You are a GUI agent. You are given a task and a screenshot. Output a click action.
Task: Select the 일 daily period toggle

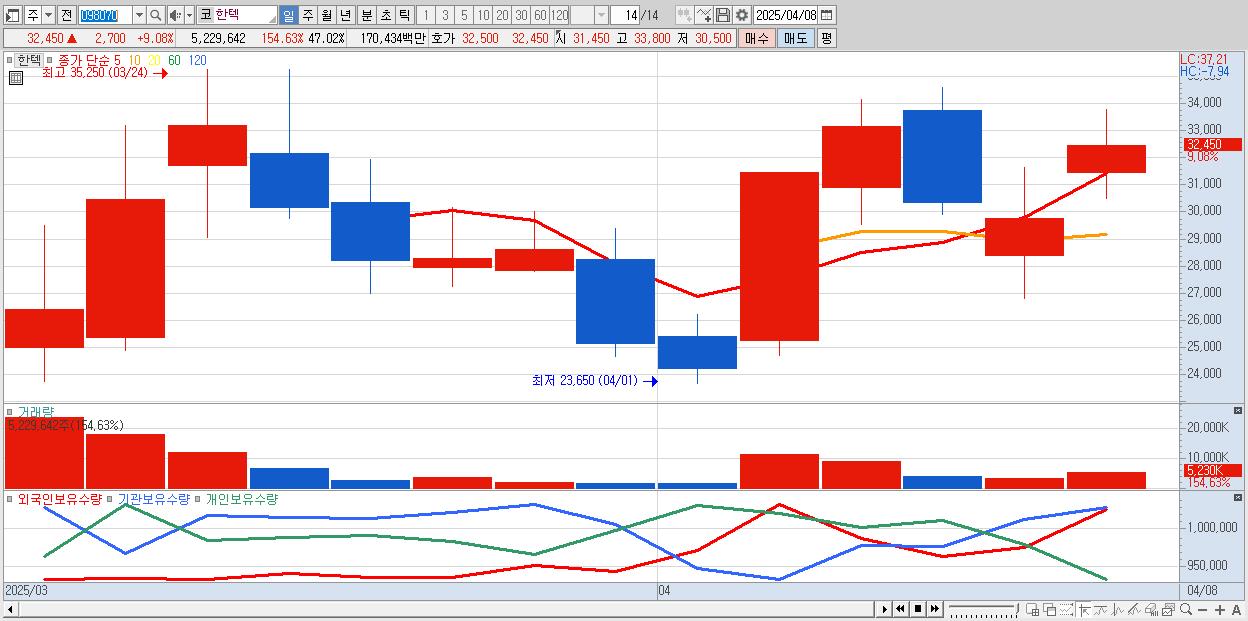tap(288, 15)
